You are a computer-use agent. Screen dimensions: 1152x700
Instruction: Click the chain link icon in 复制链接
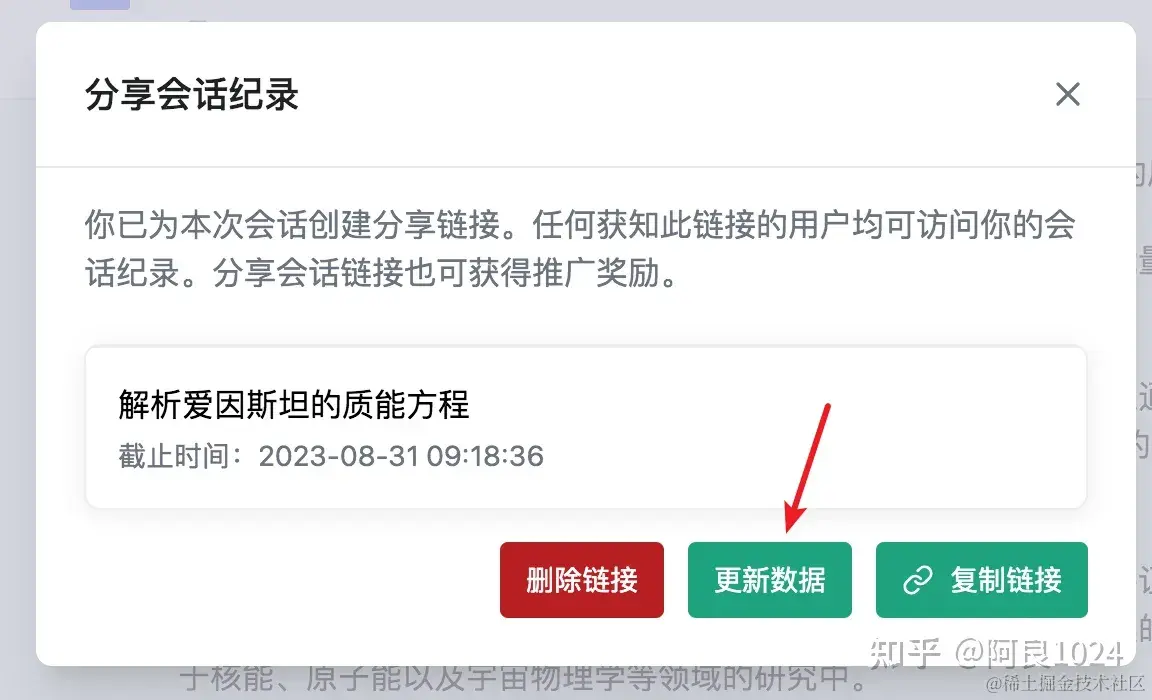point(918,580)
